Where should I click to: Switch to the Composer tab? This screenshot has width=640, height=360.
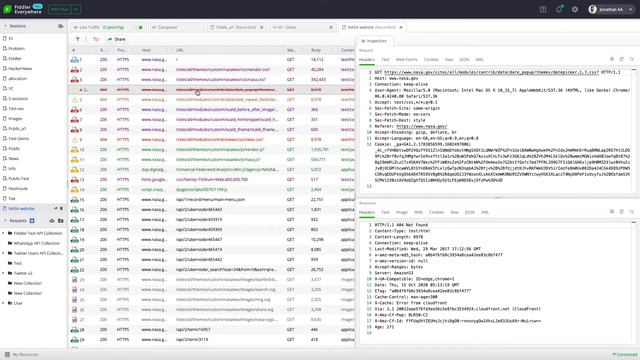click(176, 27)
